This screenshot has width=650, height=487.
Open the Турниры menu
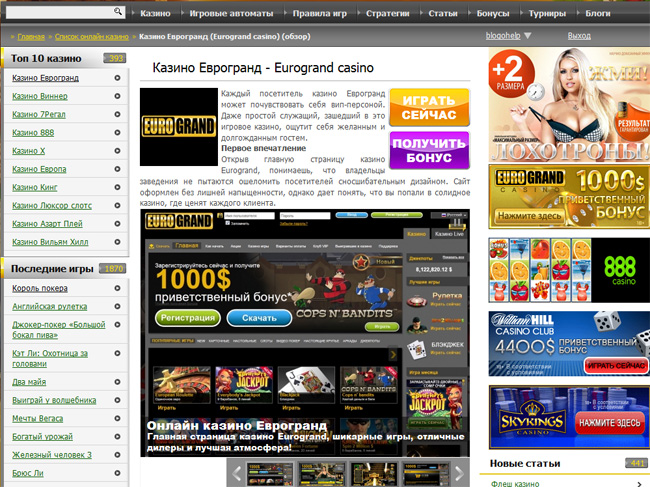[547, 14]
